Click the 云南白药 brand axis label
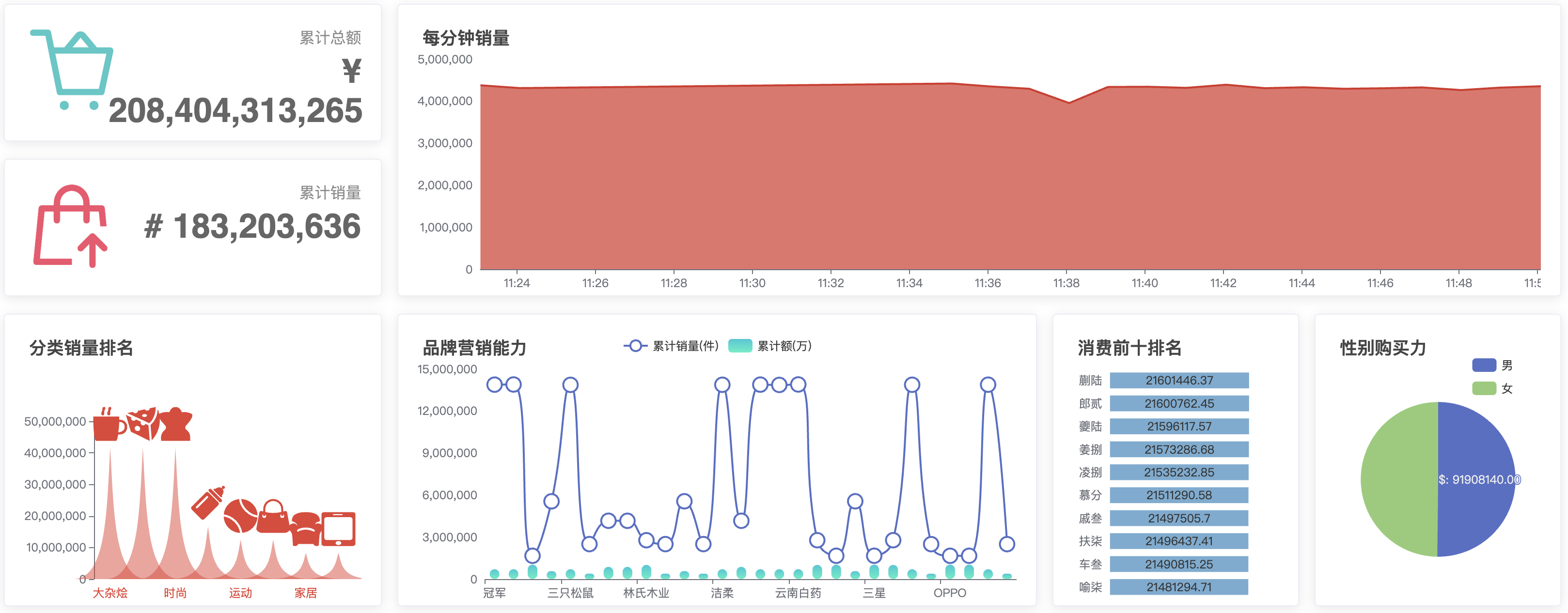The image size is (1568, 613). click(798, 593)
